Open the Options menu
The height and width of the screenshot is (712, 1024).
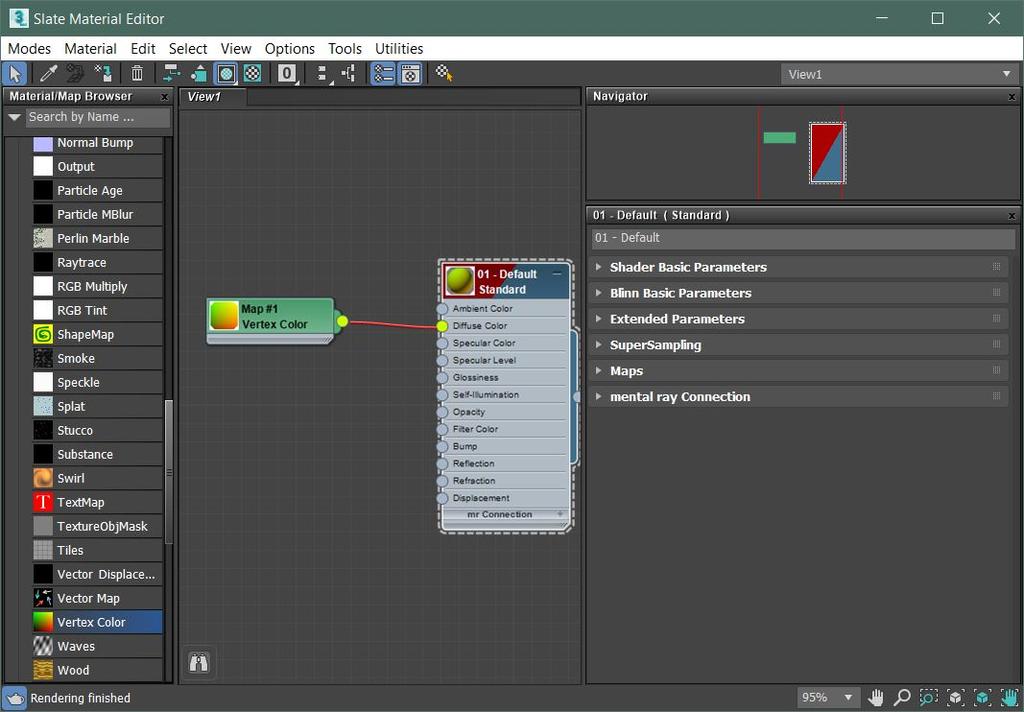(289, 49)
